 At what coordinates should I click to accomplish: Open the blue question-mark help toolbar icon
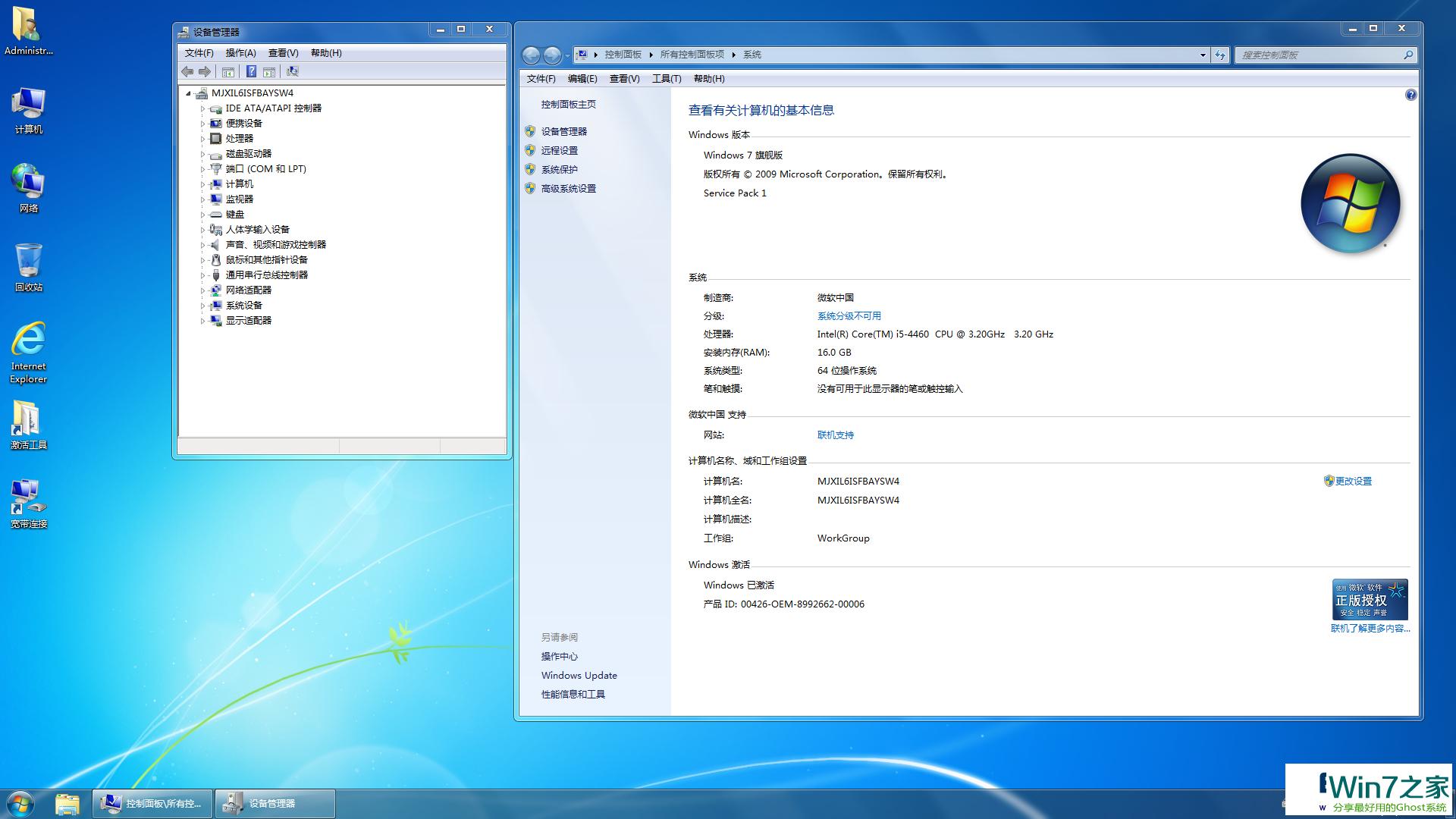pos(251,71)
